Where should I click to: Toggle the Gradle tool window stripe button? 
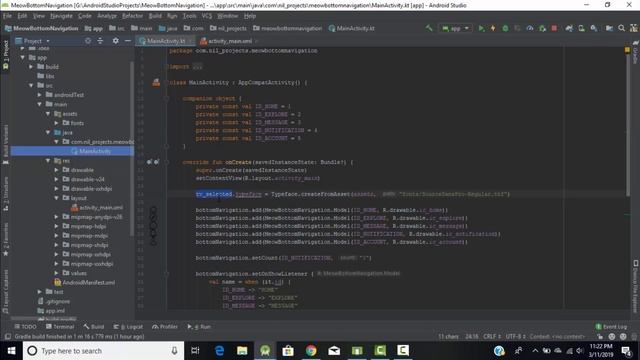636,52
